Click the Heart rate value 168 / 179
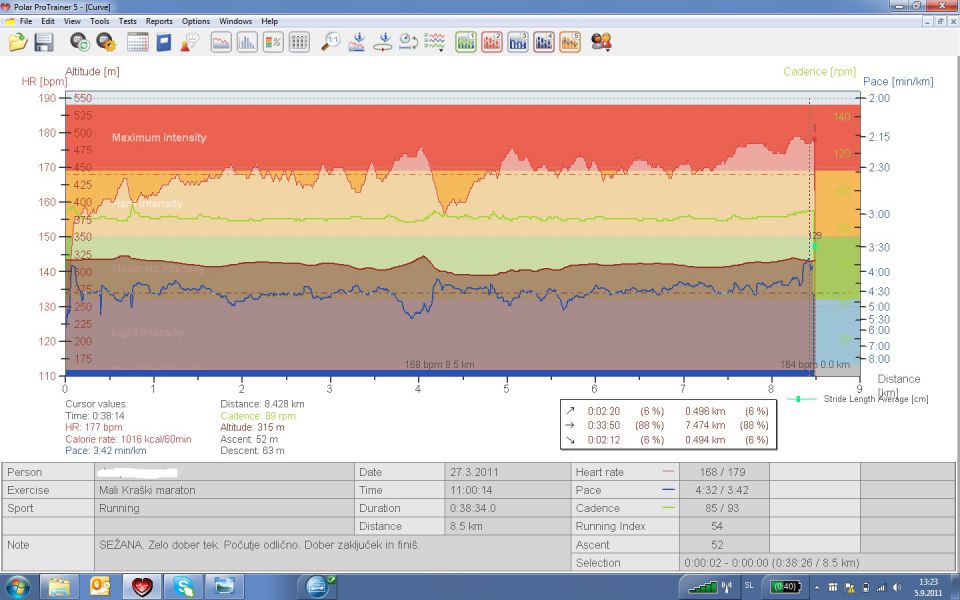The image size is (960, 600). point(722,472)
